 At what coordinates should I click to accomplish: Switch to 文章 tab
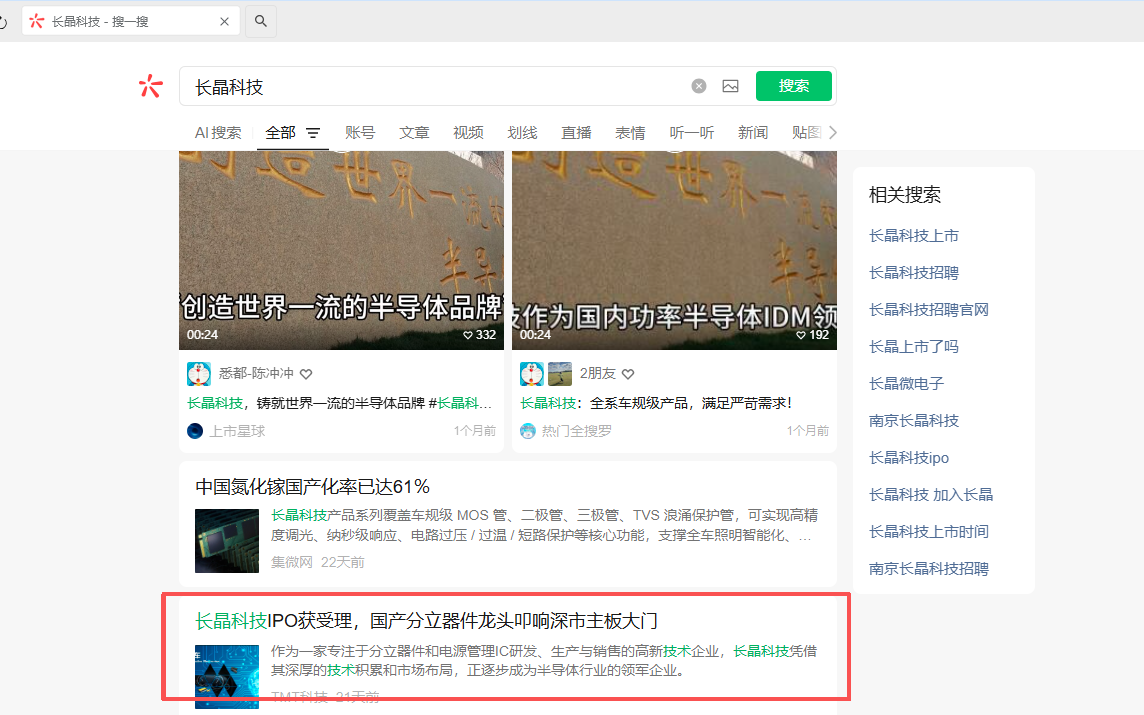click(x=414, y=133)
